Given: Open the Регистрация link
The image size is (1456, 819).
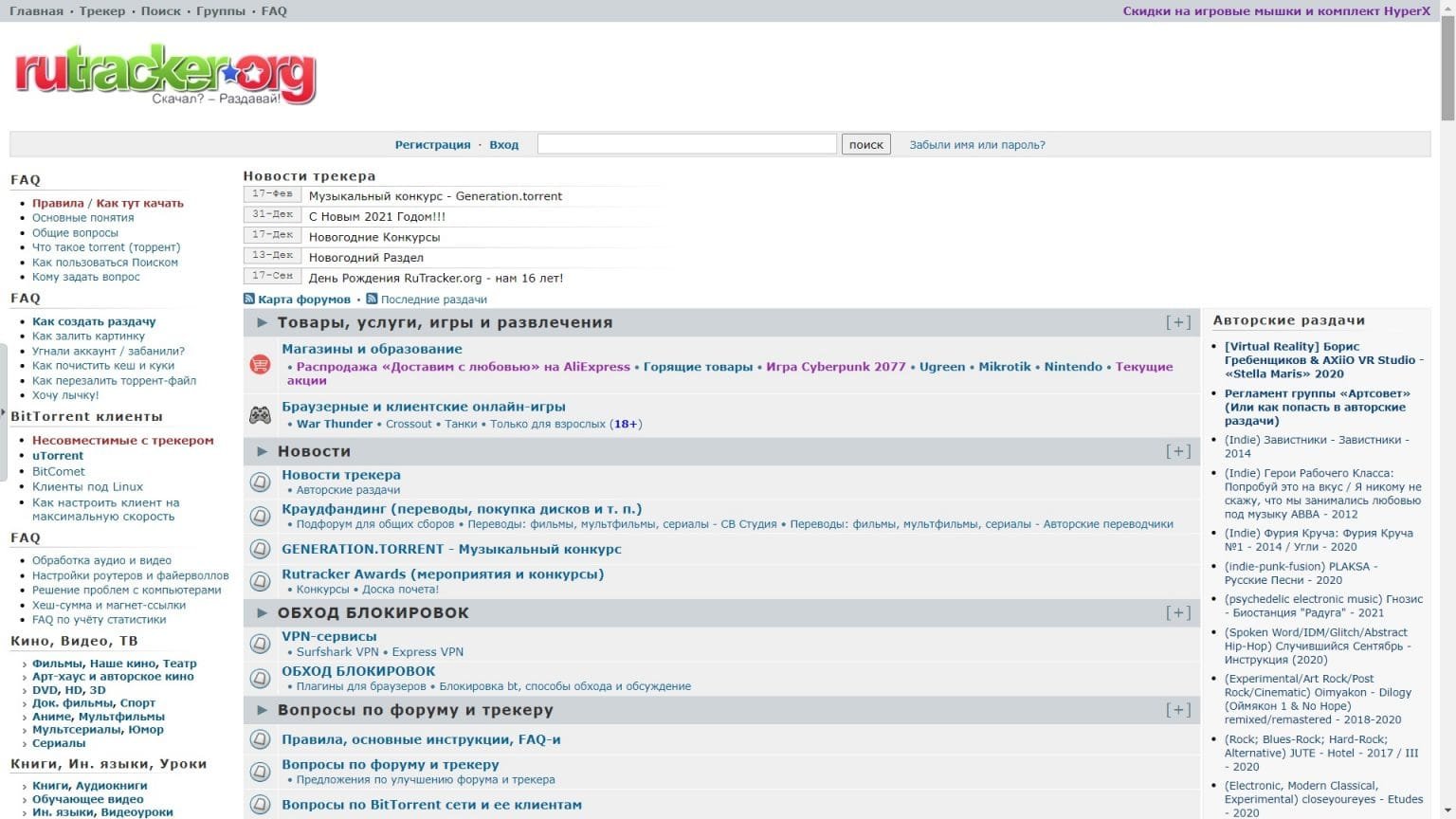Looking at the screenshot, I should 432,145.
